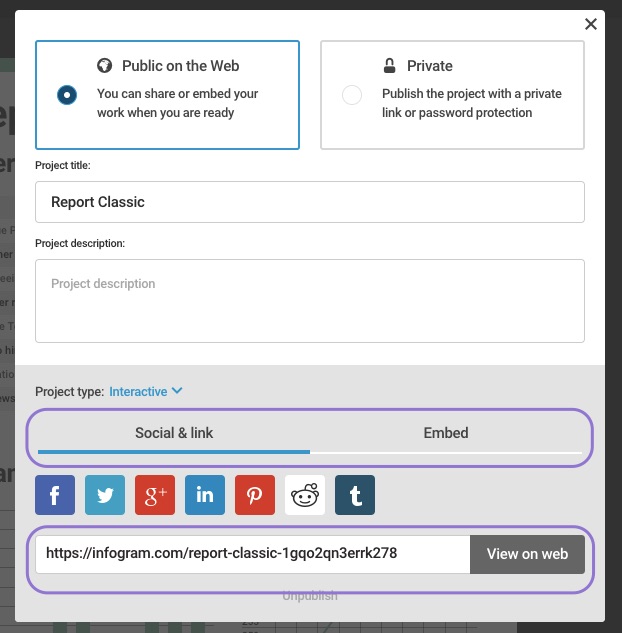Switch to the Embed tab
This screenshot has height=633, width=622.
point(446,433)
